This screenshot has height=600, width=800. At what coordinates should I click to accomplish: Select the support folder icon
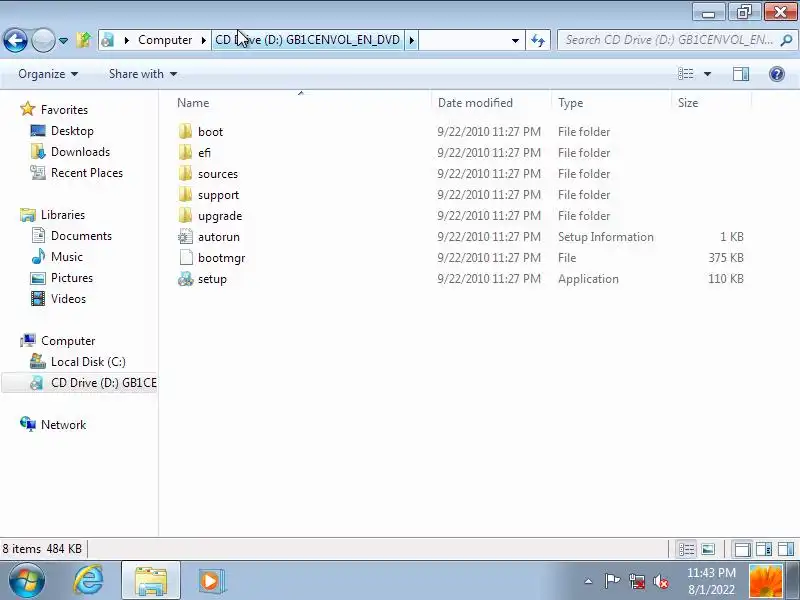pyautogui.click(x=186, y=194)
